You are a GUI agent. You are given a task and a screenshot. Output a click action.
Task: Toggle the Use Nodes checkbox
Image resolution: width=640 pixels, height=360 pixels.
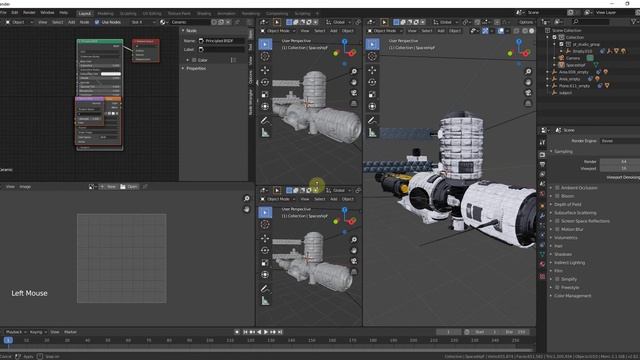point(97,22)
